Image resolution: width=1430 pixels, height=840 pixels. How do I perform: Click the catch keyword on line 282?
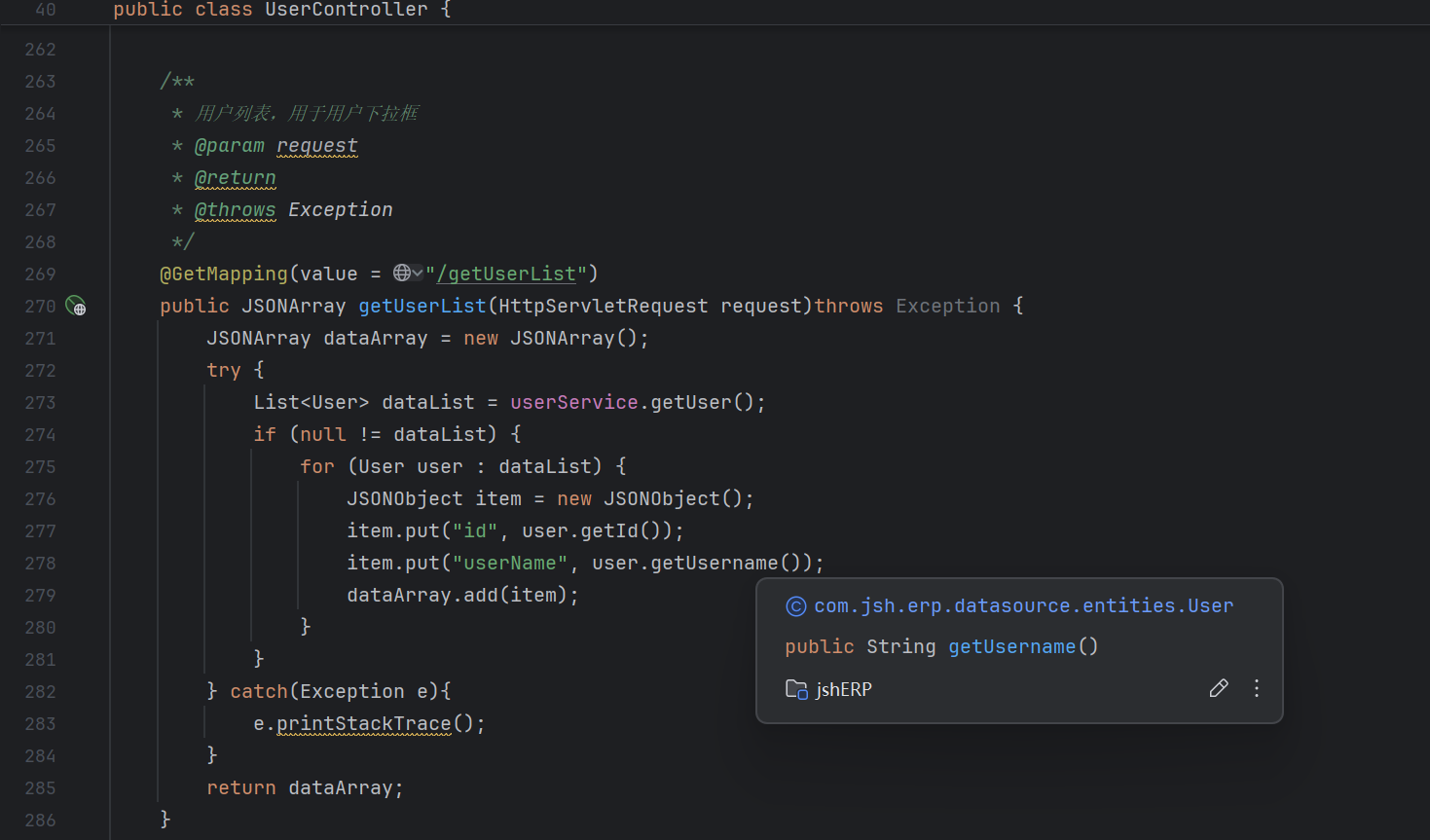[x=259, y=691]
